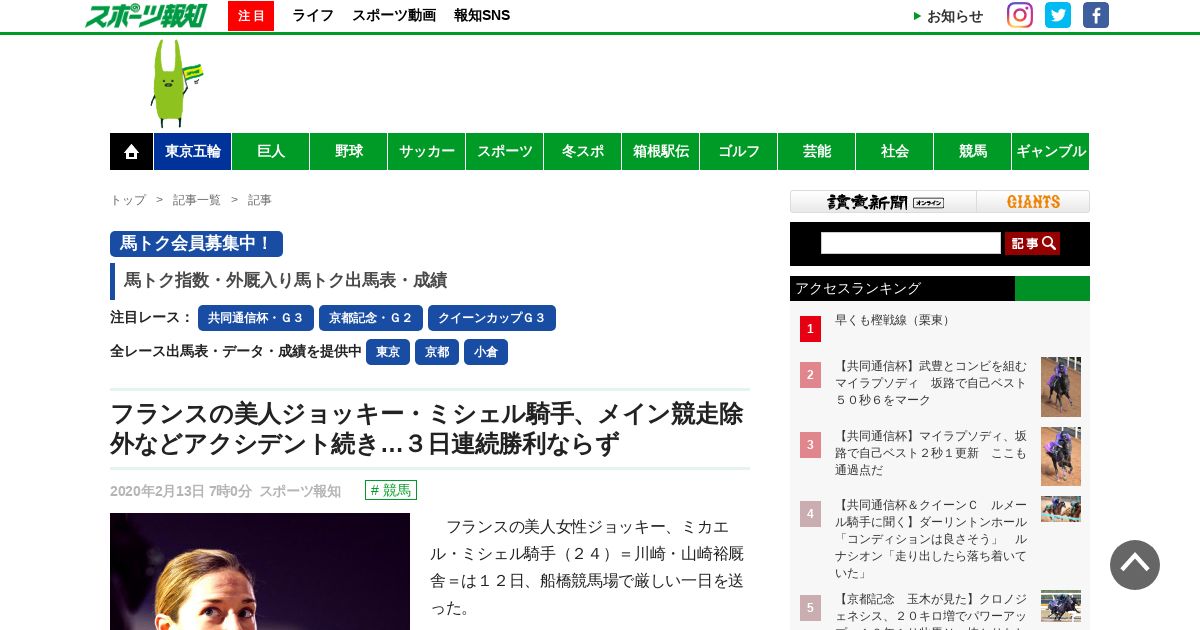The height and width of the screenshot is (630, 1200).
Task: Select the 注目 tab in header
Action: coord(251,15)
